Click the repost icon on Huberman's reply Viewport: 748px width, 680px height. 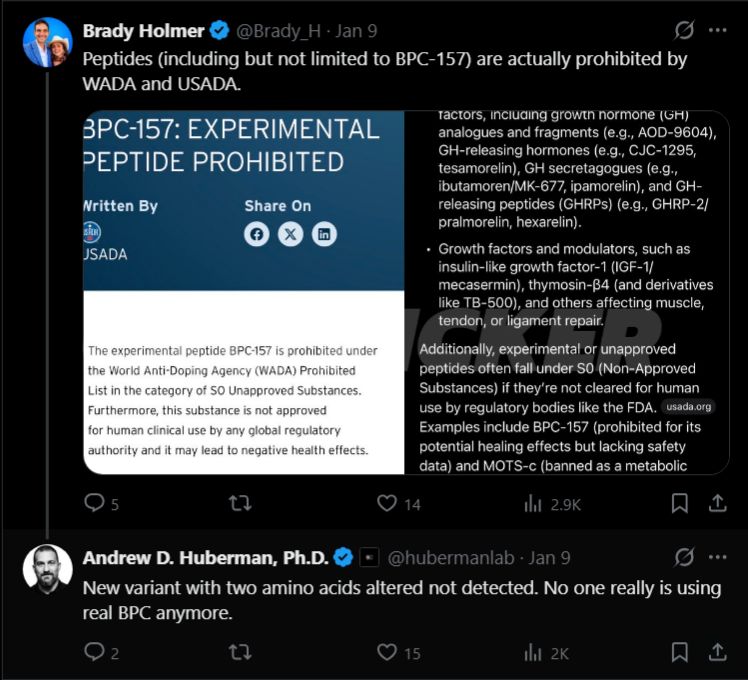[240, 653]
